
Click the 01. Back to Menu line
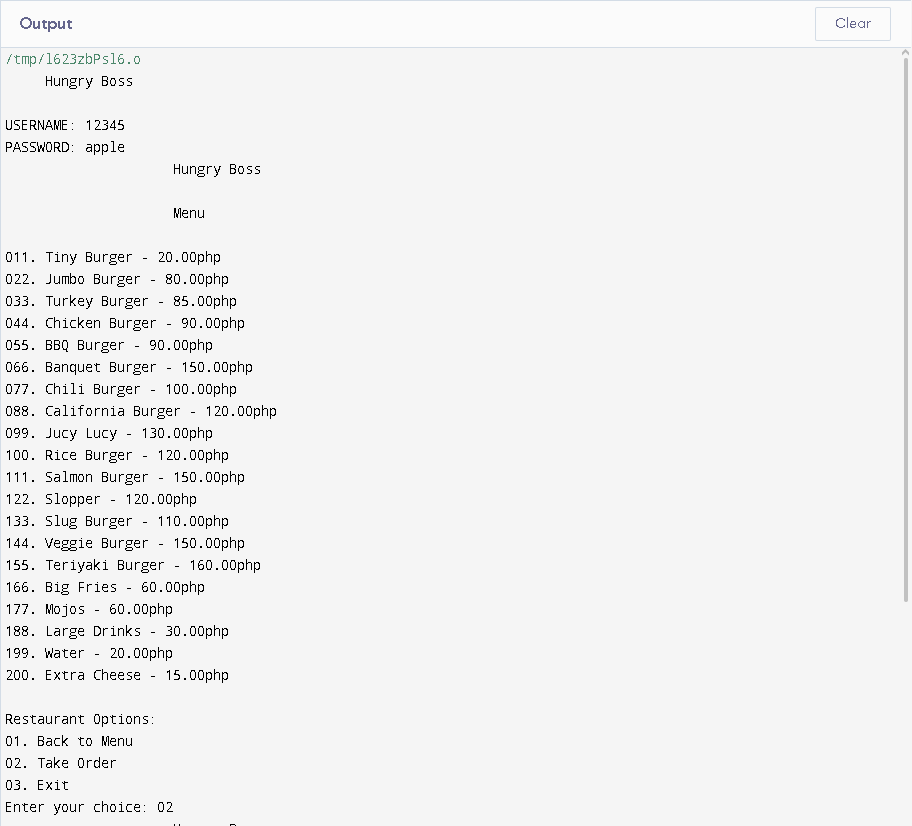coord(69,742)
